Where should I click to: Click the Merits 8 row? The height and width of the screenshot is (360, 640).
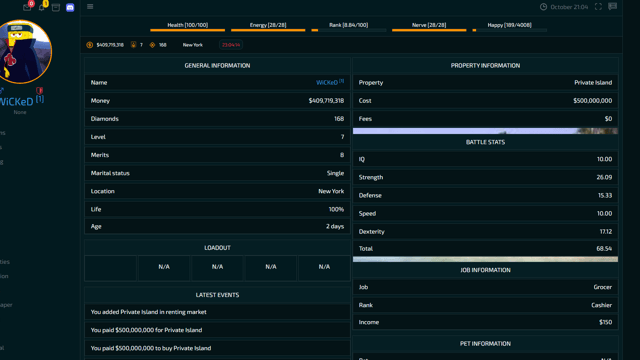pos(217,155)
